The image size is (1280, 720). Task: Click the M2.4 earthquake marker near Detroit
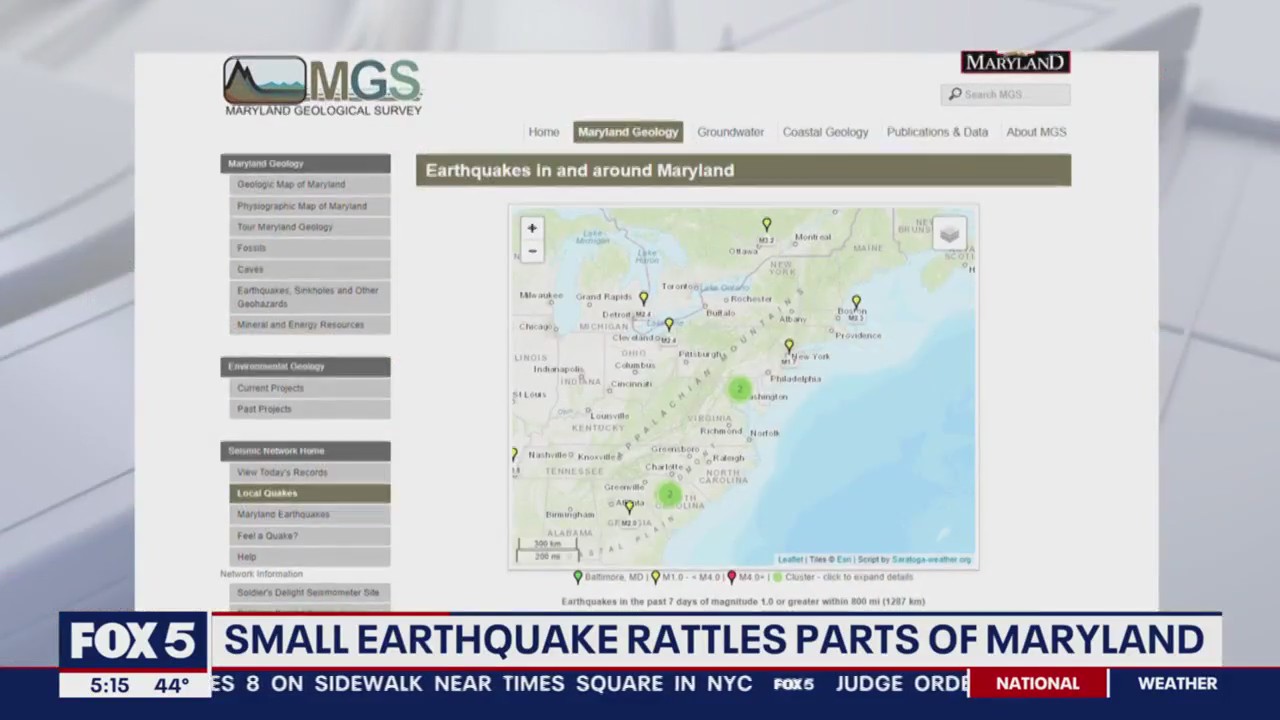(644, 299)
